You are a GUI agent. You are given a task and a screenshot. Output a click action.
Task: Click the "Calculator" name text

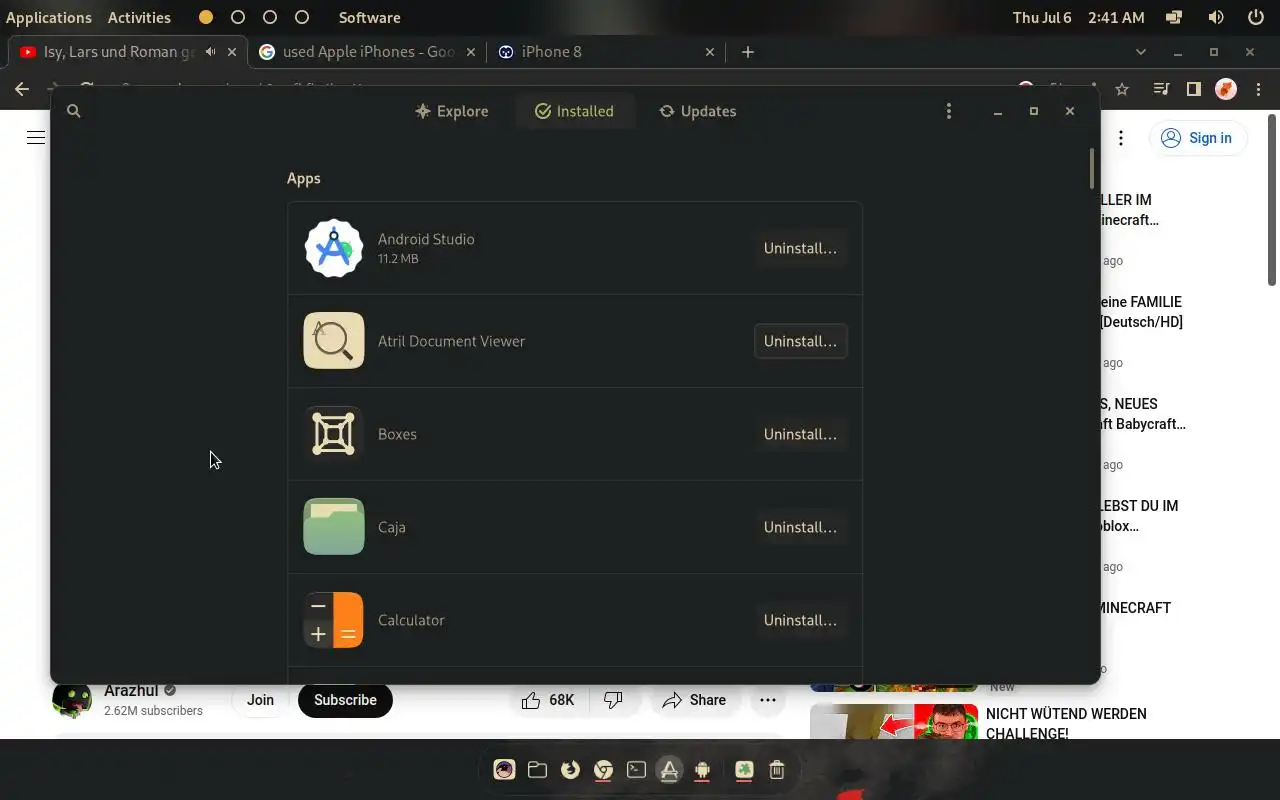pos(411,620)
